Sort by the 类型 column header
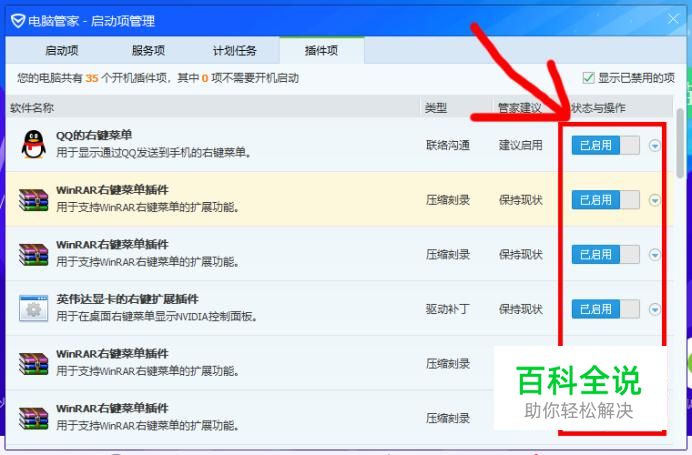Screen dimensions: 692x455 [x=436, y=108]
